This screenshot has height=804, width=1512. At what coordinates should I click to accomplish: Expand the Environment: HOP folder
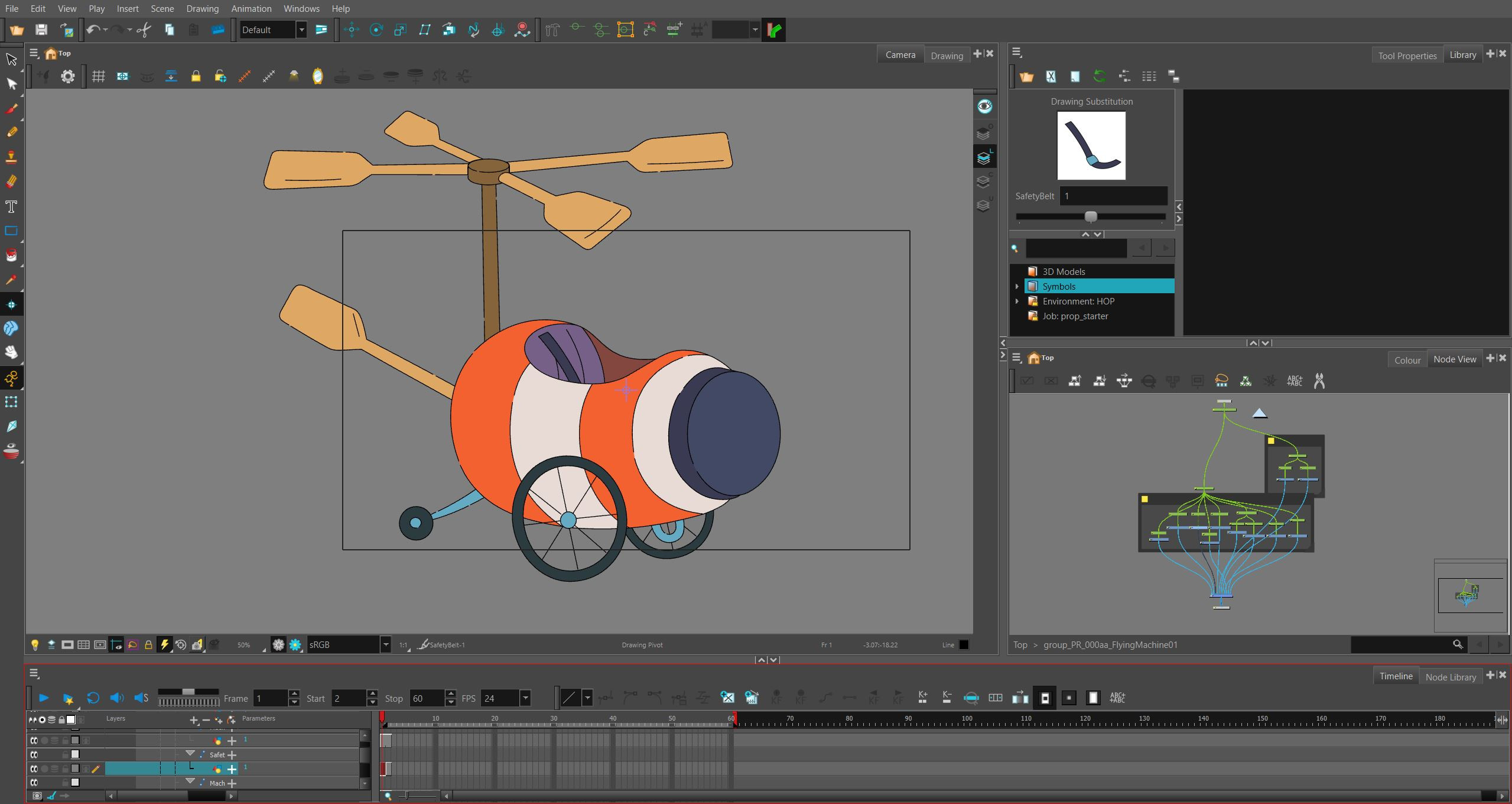[1017, 301]
